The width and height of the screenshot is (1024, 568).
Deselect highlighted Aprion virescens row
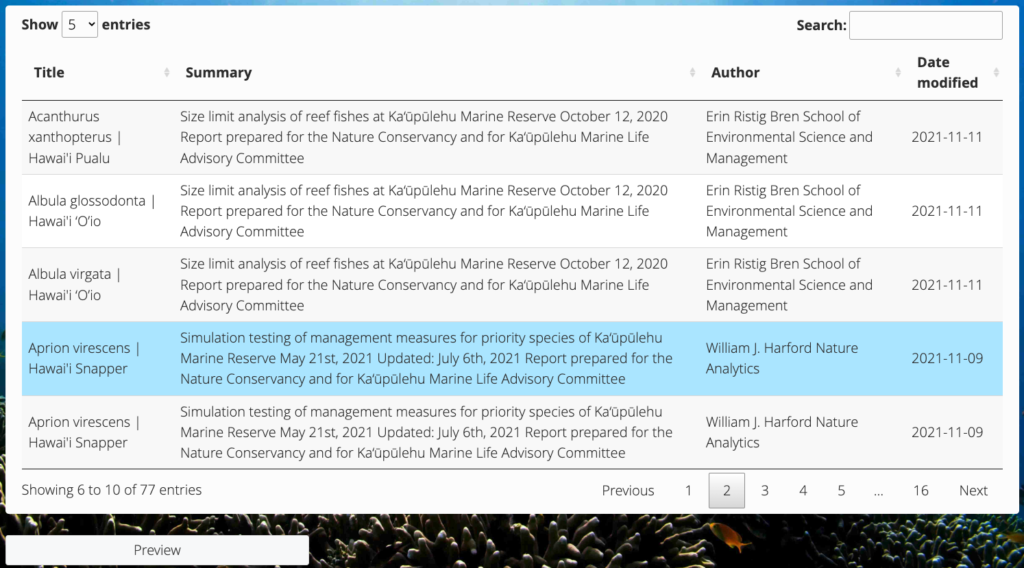tap(512, 358)
